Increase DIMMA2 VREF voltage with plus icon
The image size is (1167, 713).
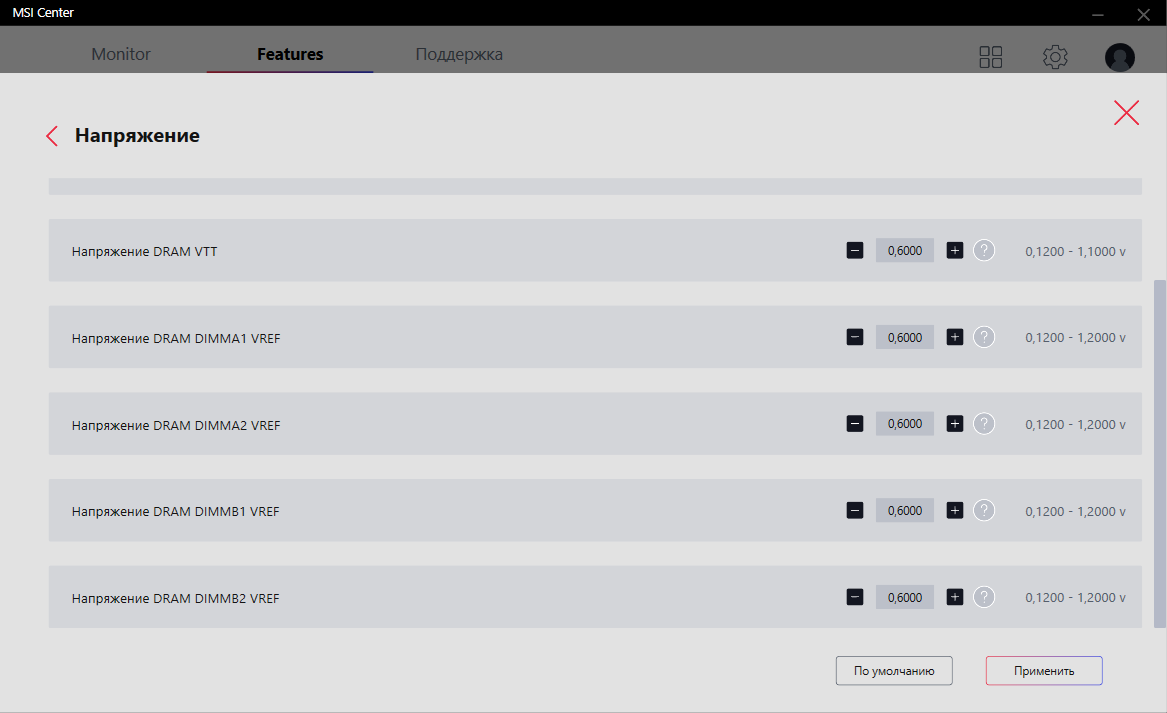pos(955,424)
